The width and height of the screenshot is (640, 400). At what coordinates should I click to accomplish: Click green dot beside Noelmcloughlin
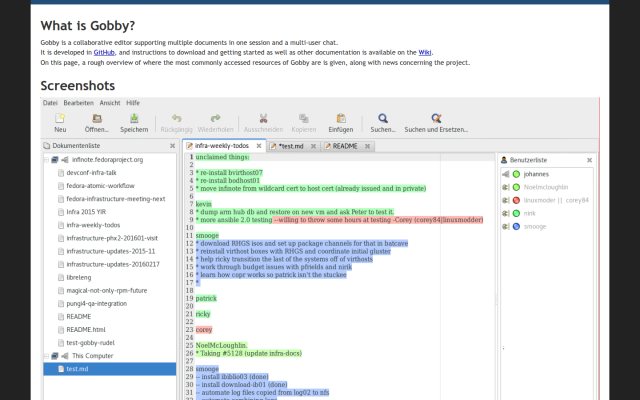(x=516, y=187)
